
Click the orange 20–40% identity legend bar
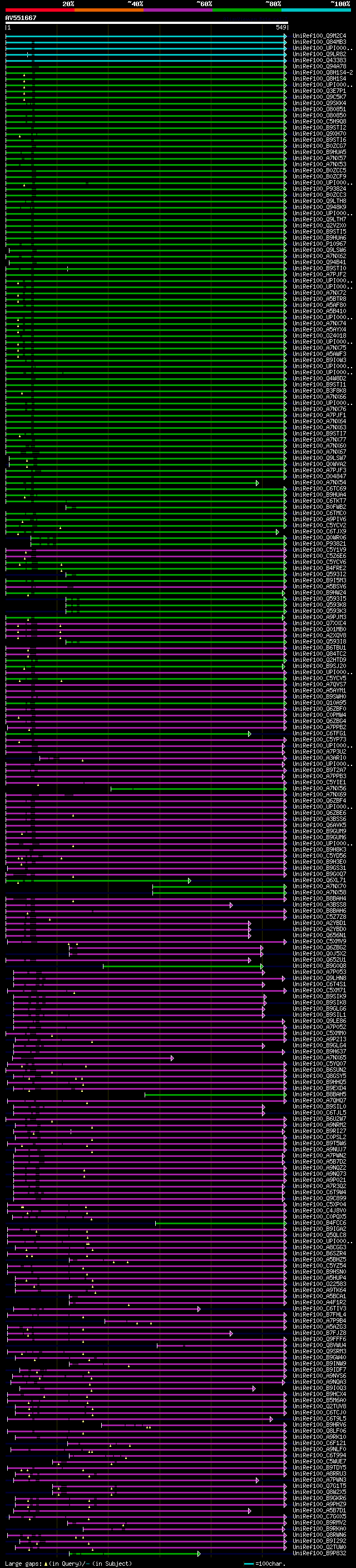[x=109, y=10]
